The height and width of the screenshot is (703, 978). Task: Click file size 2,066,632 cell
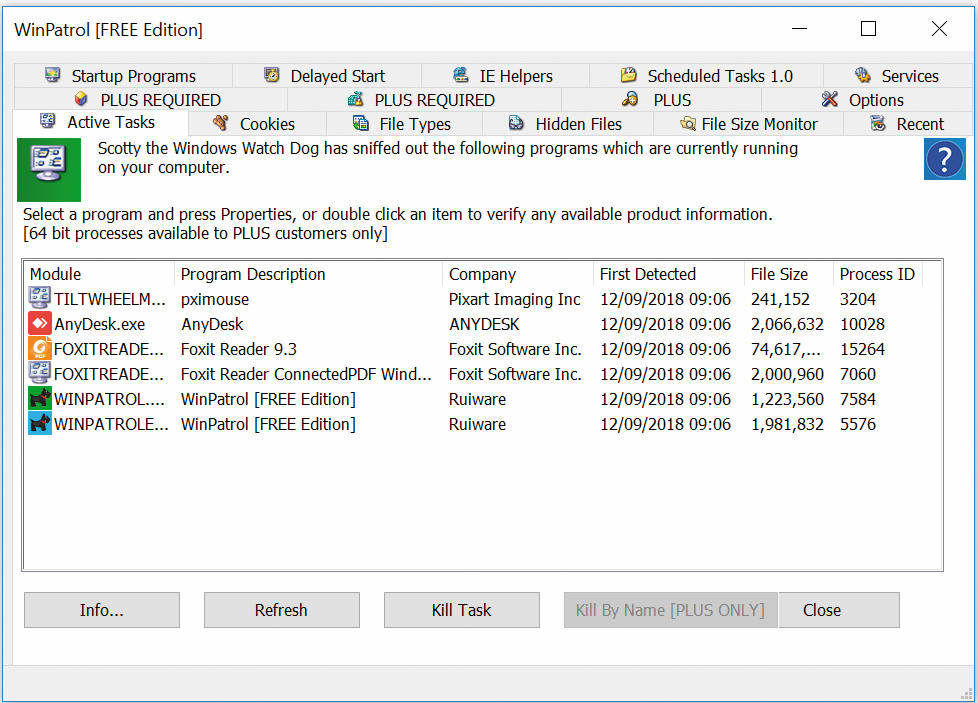[787, 324]
